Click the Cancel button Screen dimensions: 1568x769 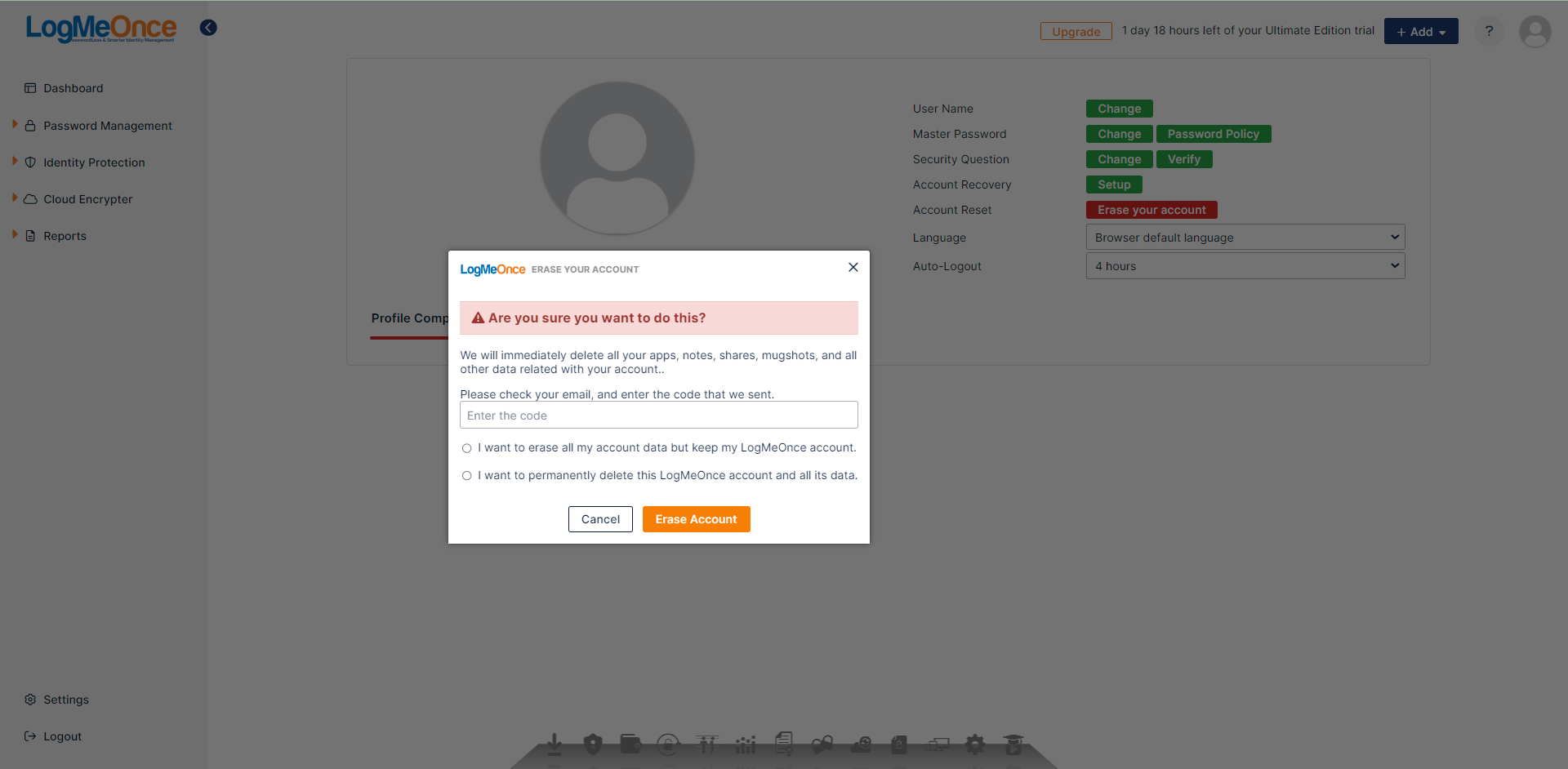[600, 519]
